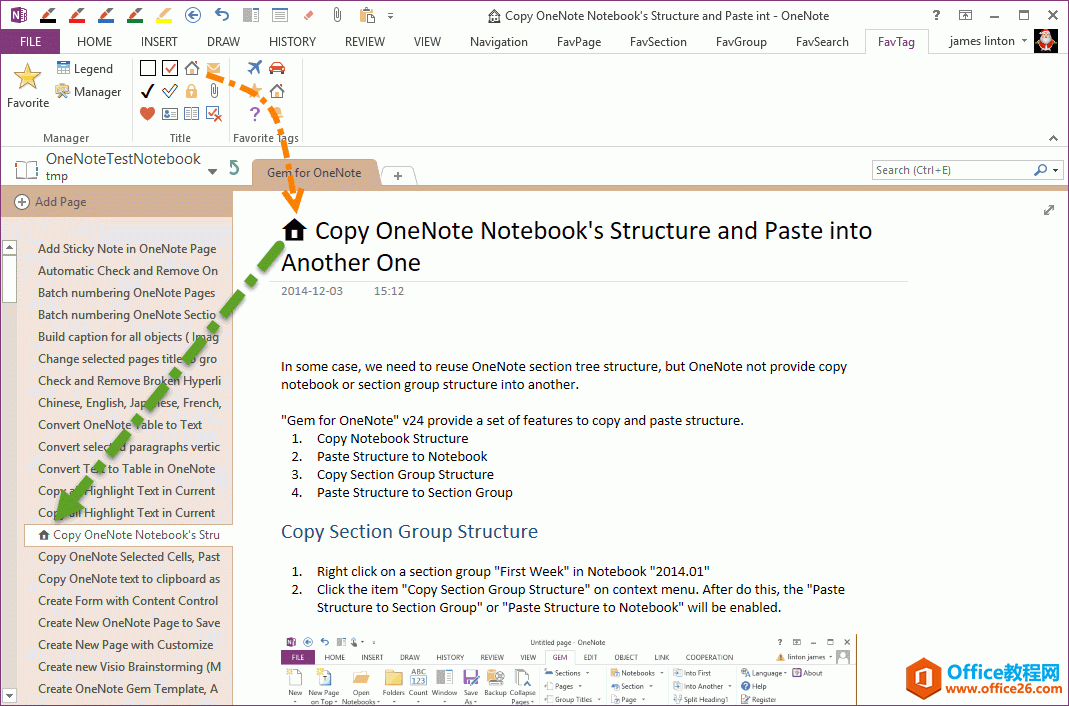This screenshot has width=1069, height=706.
Task: Pick the purple question mark tag
Action: point(254,114)
